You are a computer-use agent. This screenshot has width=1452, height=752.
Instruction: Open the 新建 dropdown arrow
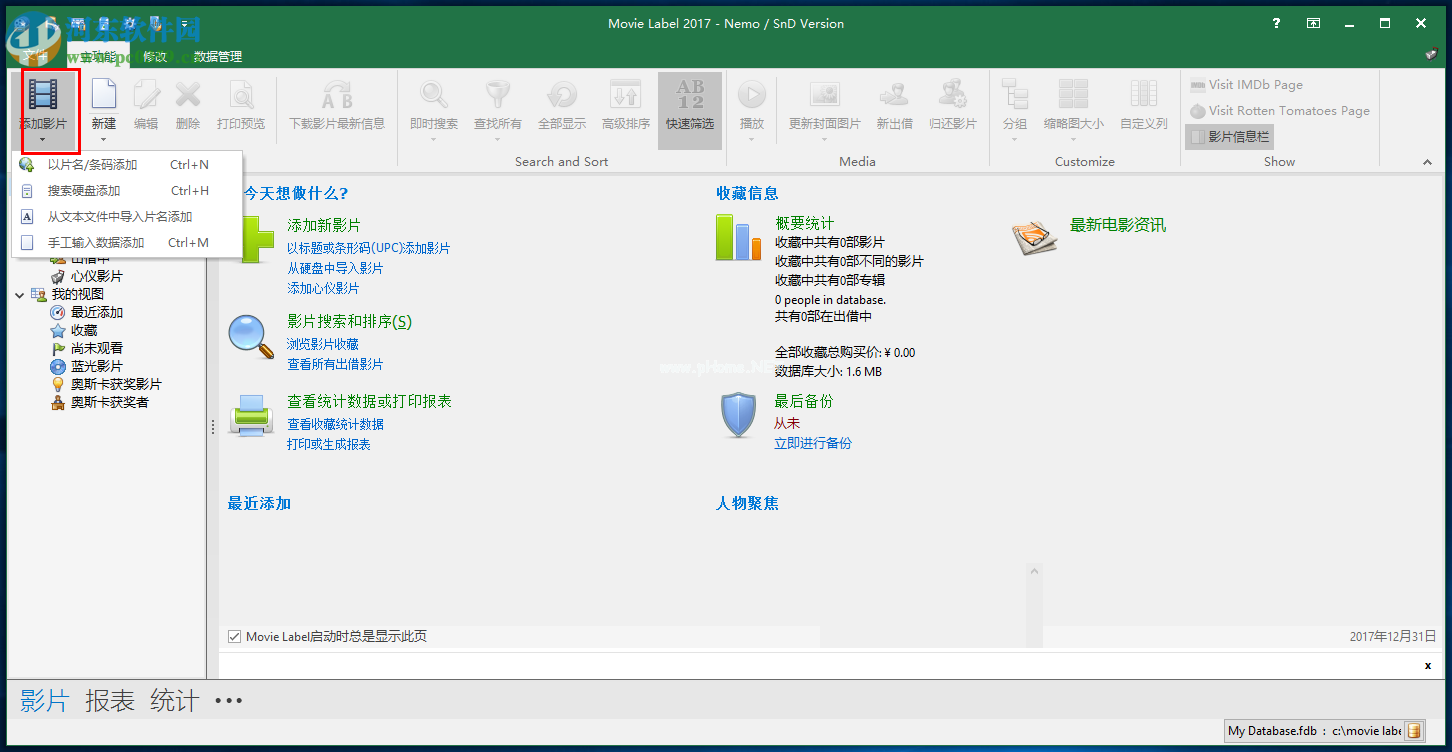click(x=103, y=139)
